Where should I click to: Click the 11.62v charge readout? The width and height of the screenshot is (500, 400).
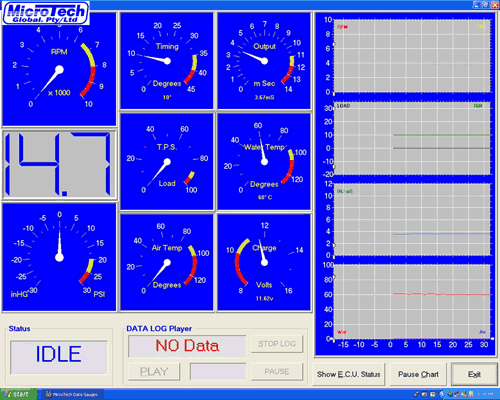click(x=265, y=299)
